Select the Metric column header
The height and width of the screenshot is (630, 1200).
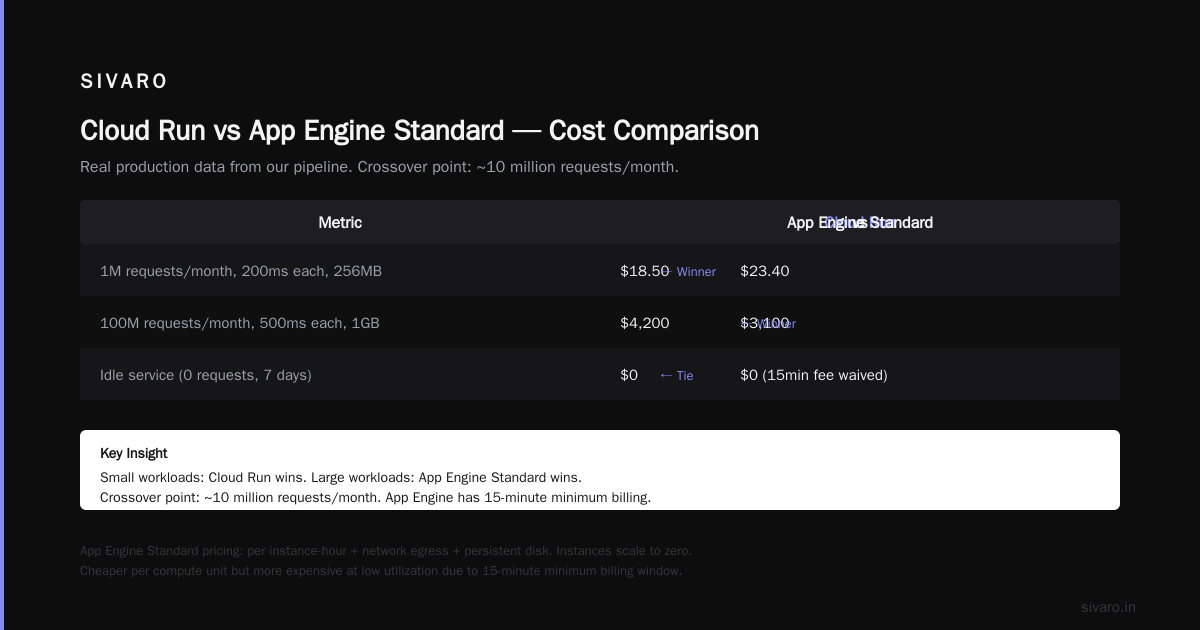(340, 222)
